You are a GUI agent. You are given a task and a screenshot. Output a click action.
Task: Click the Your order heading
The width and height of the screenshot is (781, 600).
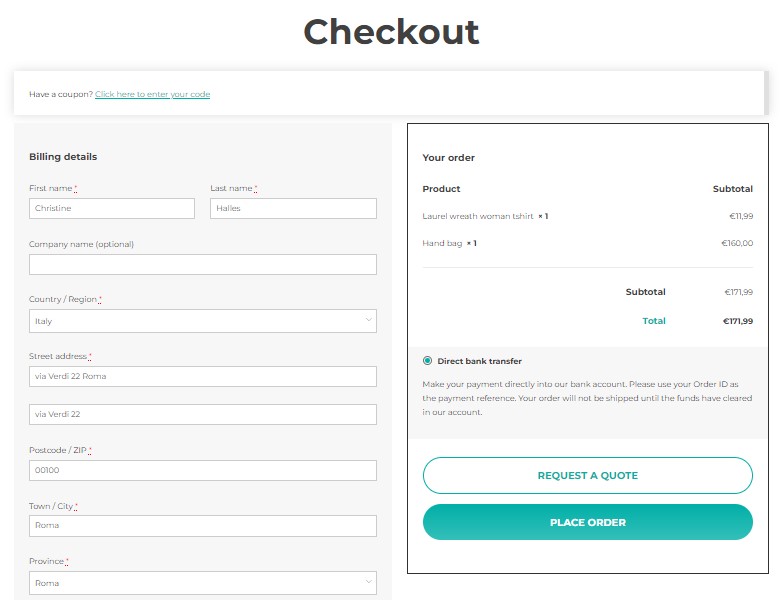[x=449, y=158]
